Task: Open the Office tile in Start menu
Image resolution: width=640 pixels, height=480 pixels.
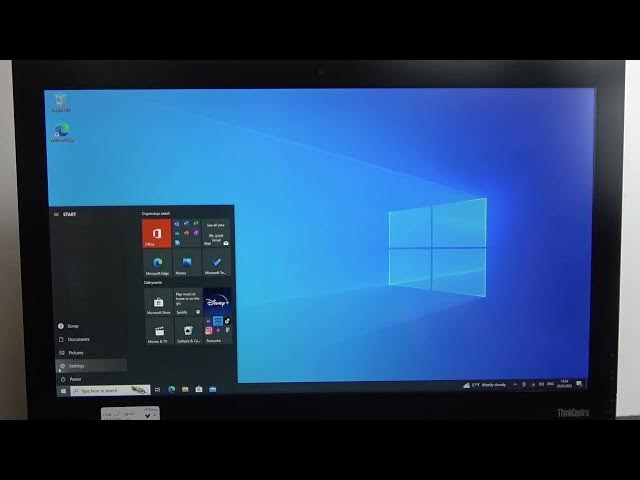Action: [157, 233]
